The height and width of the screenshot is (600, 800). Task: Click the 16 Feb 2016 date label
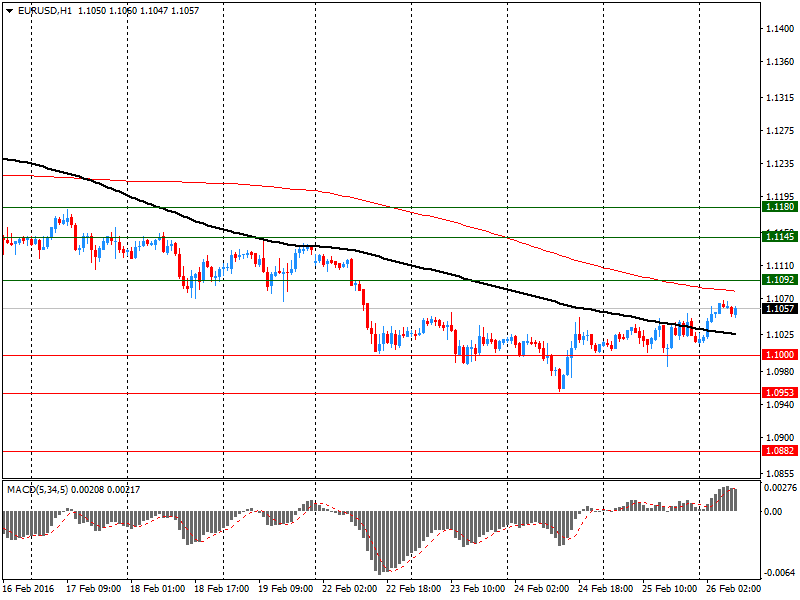[x=28, y=589]
